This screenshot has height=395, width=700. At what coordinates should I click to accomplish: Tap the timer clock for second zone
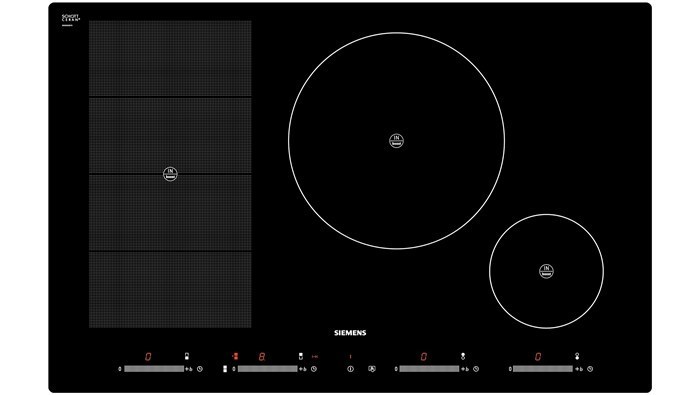[314, 369]
